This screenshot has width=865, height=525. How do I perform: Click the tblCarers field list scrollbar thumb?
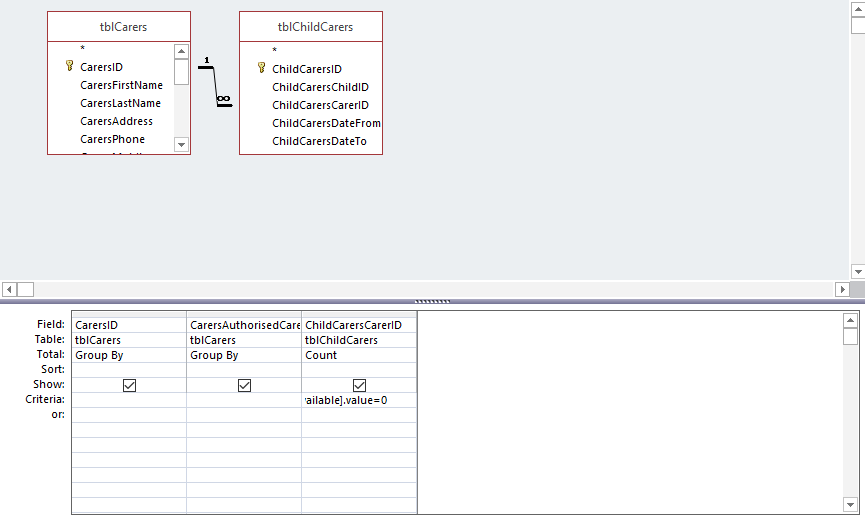pos(181,72)
